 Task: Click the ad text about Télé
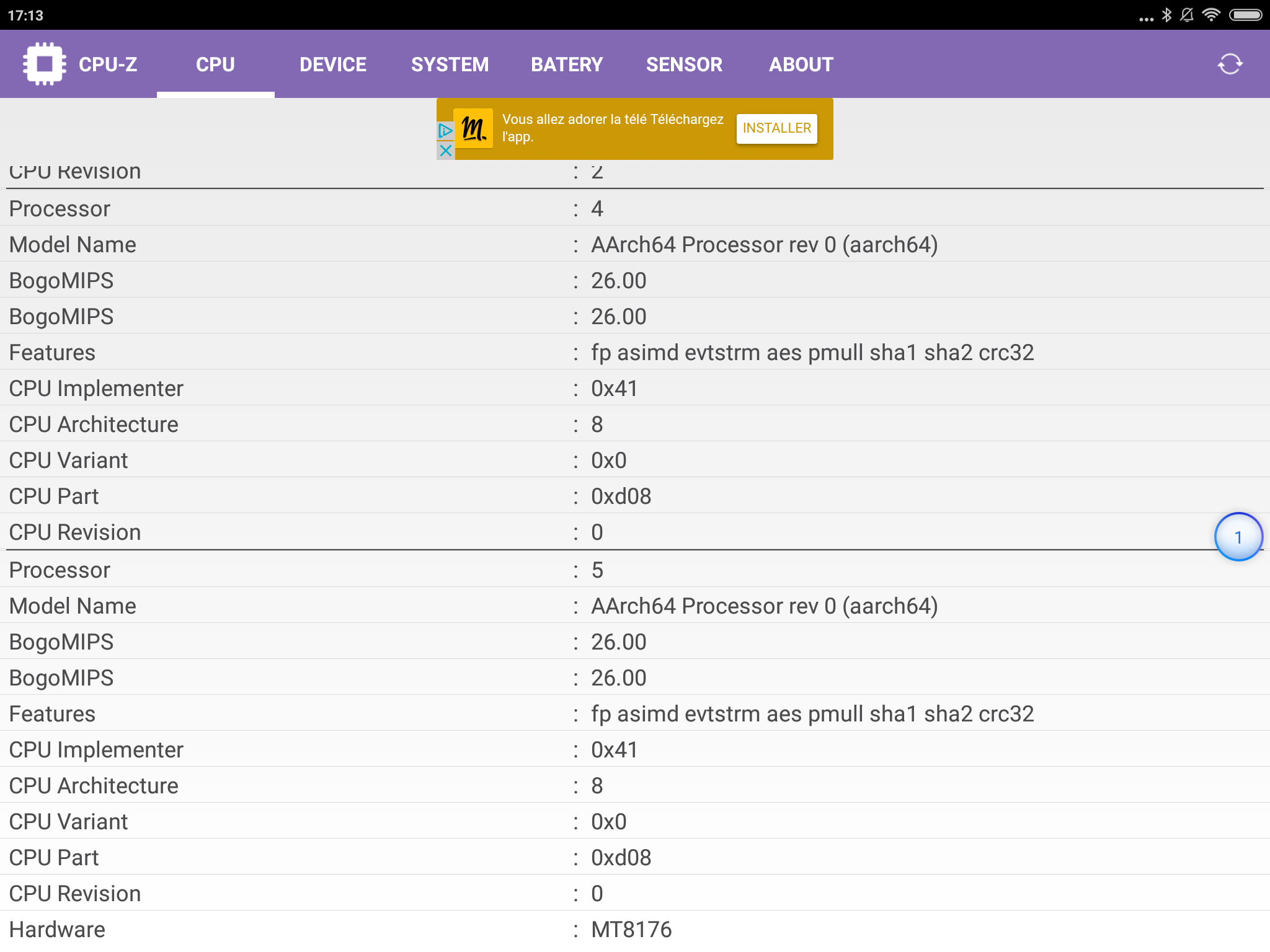coord(612,128)
